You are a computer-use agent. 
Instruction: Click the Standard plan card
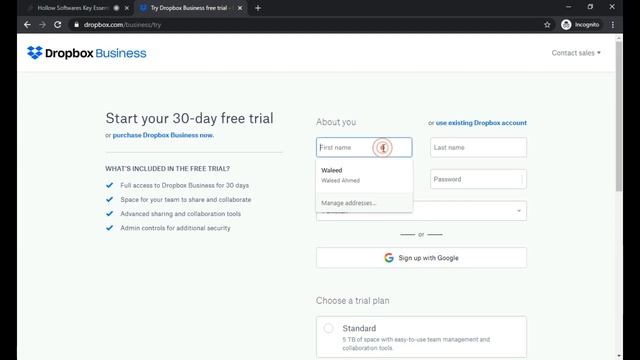[421, 337]
